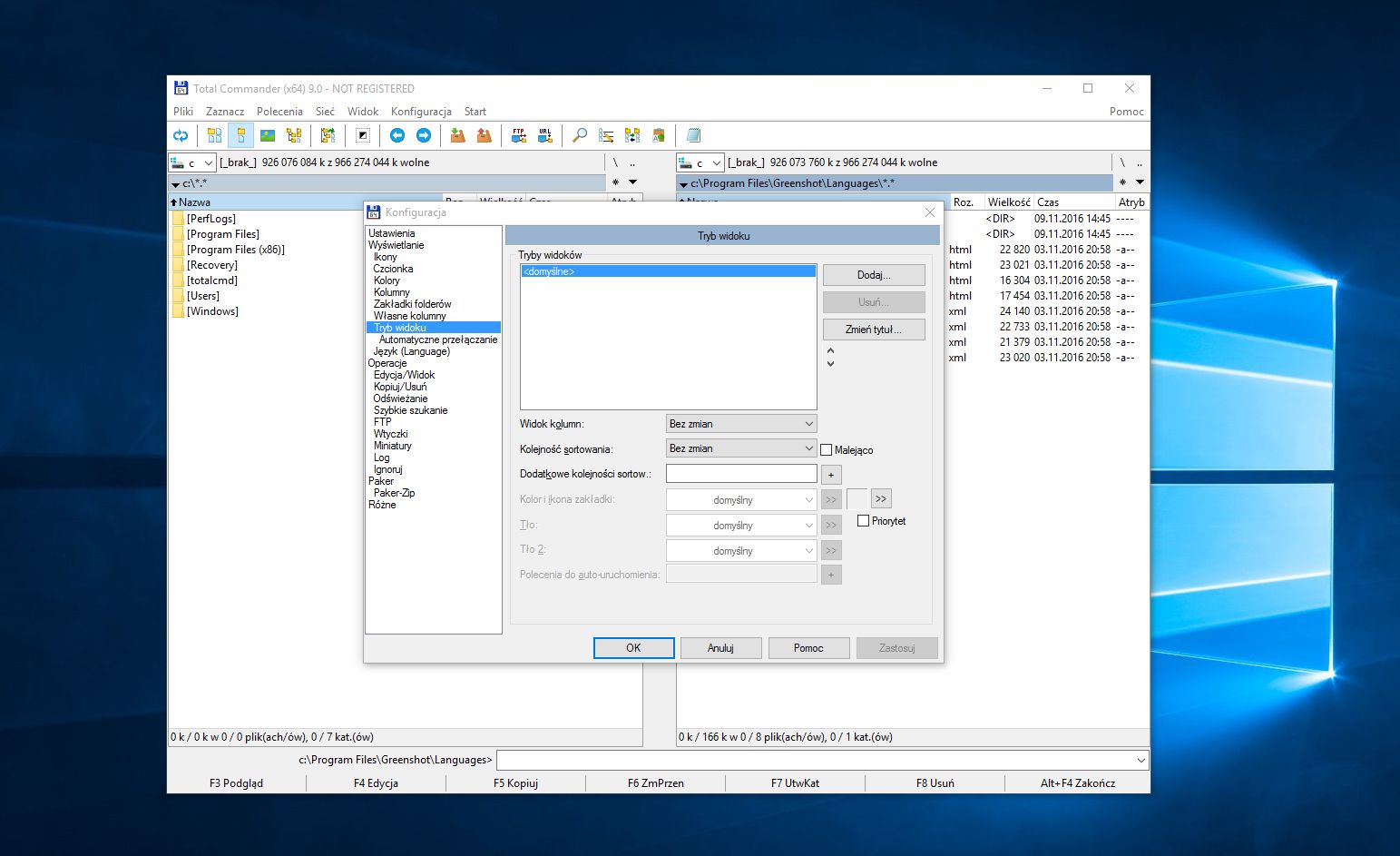Open the Kolejność sortowania dropdown
This screenshot has width=1400, height=856.
tap(741, 448)
